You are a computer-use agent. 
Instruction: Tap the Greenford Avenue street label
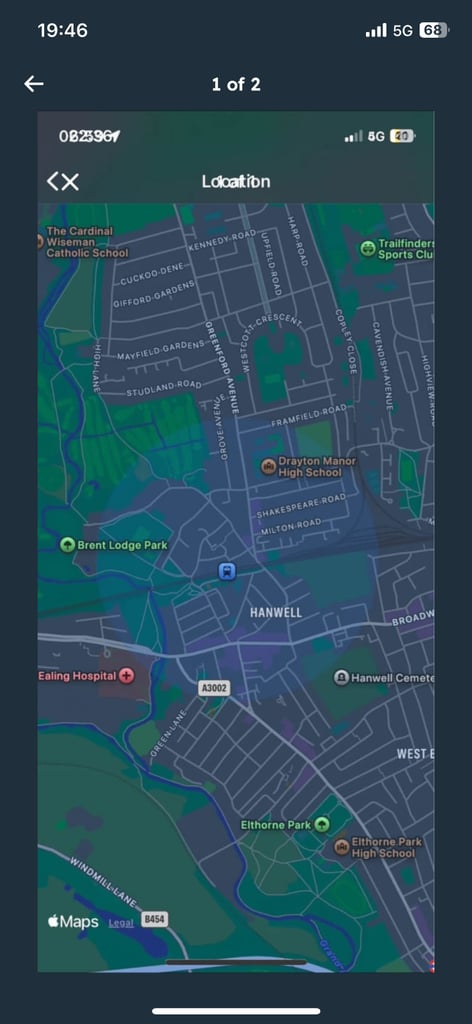point(222,367)
